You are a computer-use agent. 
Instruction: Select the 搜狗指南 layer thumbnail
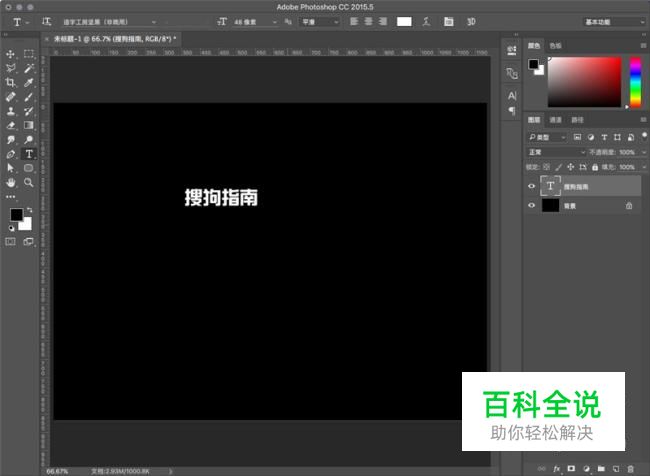pos(550,186)
